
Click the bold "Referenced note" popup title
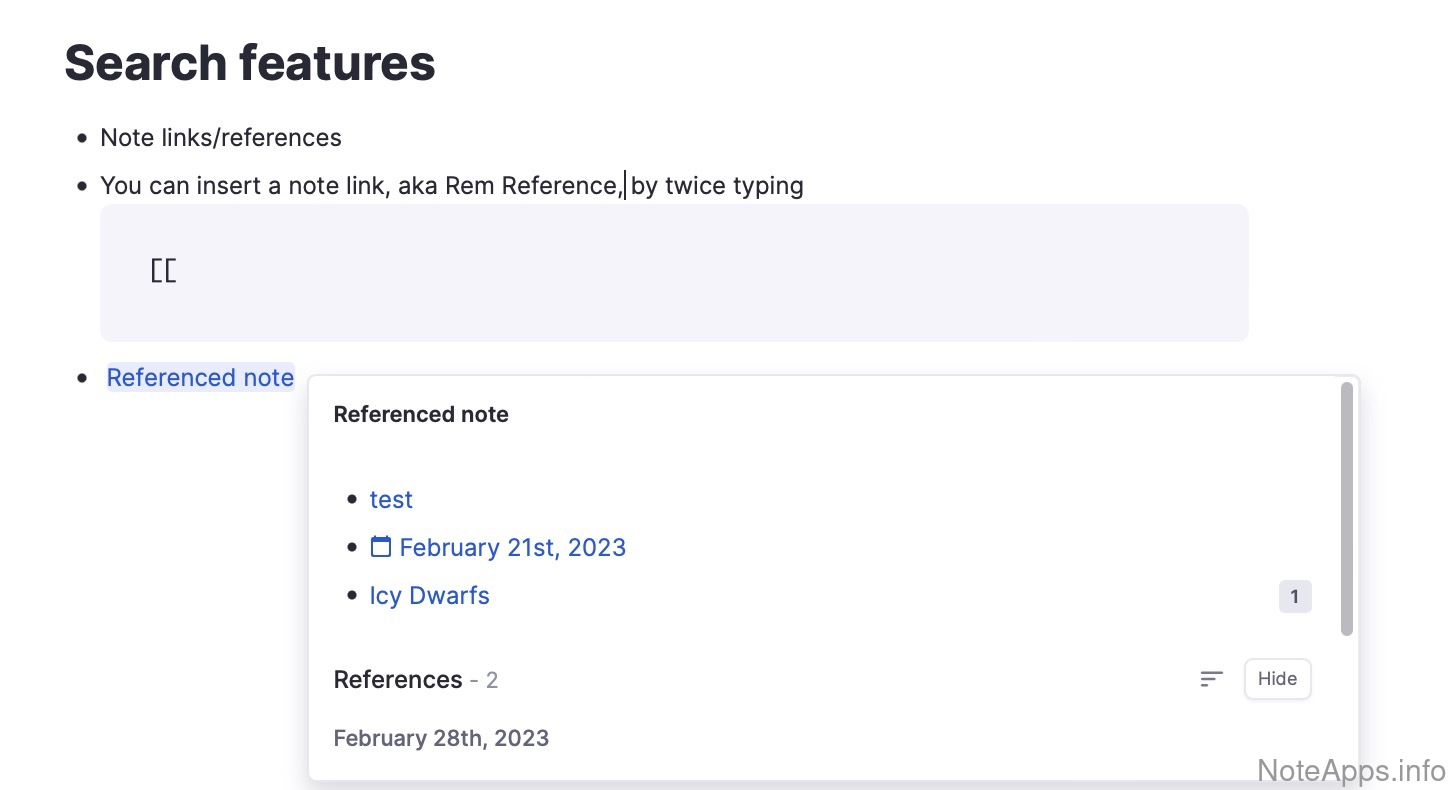click(421, 414)
